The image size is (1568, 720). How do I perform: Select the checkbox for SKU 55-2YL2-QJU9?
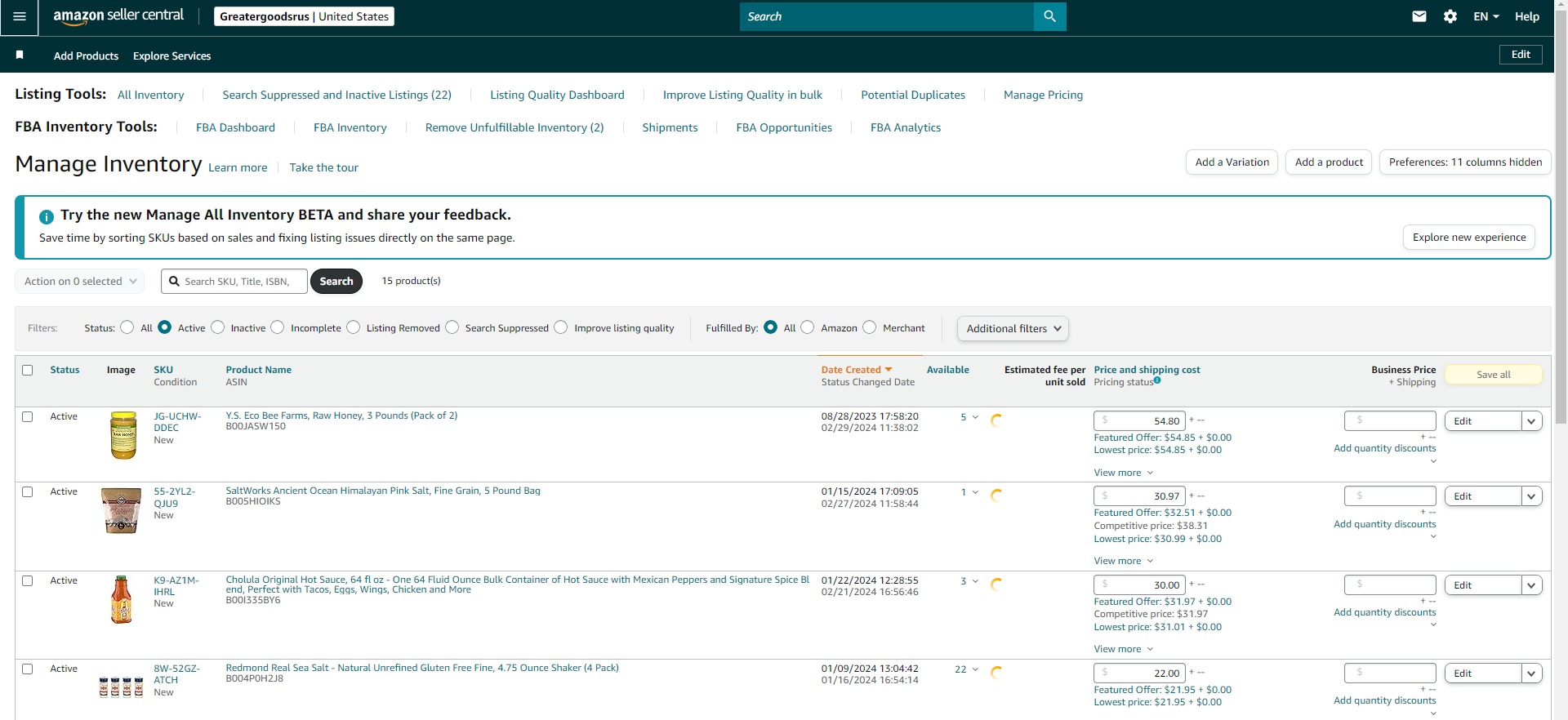pyautogui.click(x=28, y=491)
